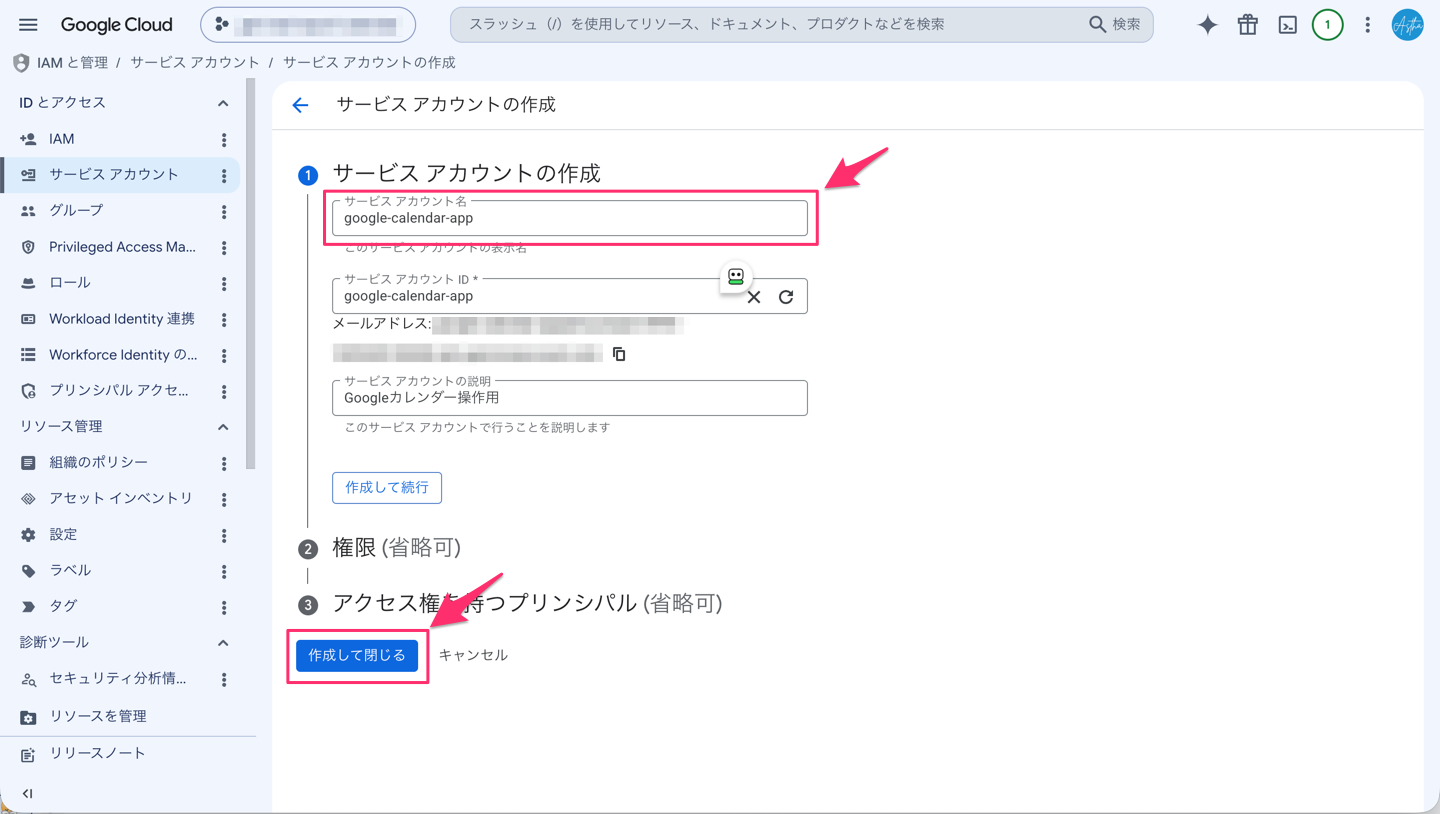Viewport: 1440px width, 814px height.
Task: Collapse the left navigation panel
Action: (x=28, y=793)
